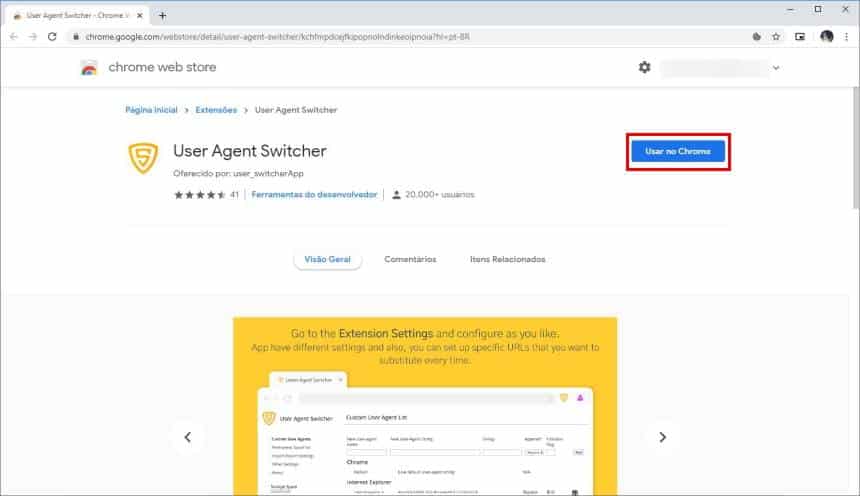Click the extension icon left of bookmark star

pos(756,37)
